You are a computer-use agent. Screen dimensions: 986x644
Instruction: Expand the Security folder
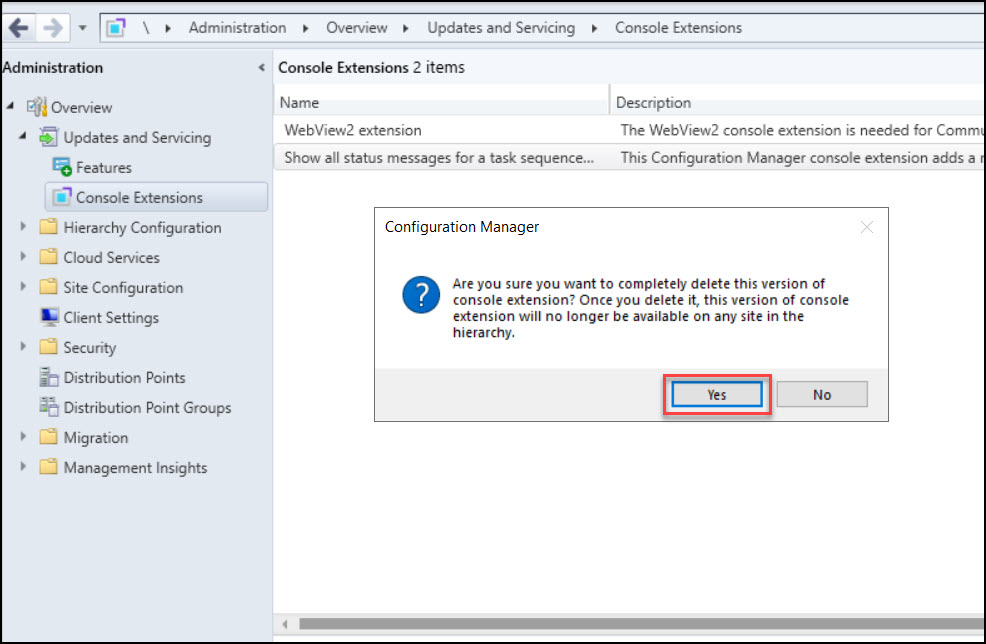pos(23,346)
